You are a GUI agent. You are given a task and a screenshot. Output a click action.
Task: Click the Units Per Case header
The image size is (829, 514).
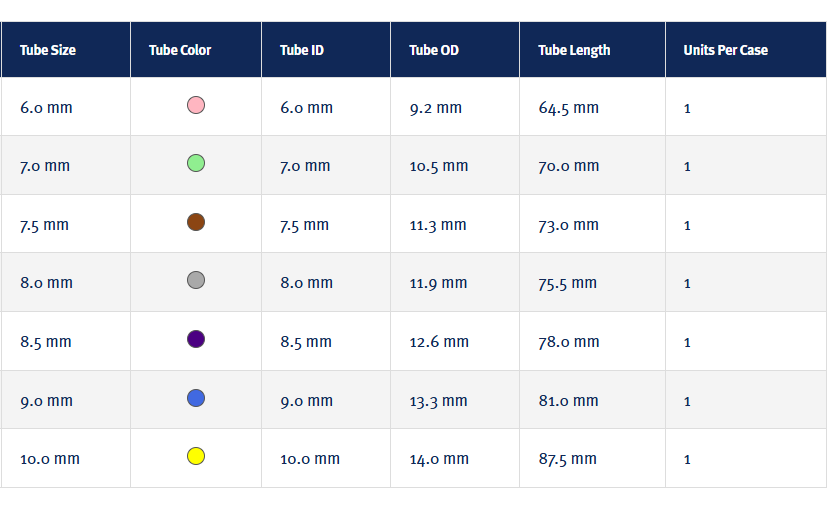pos(726,50)
